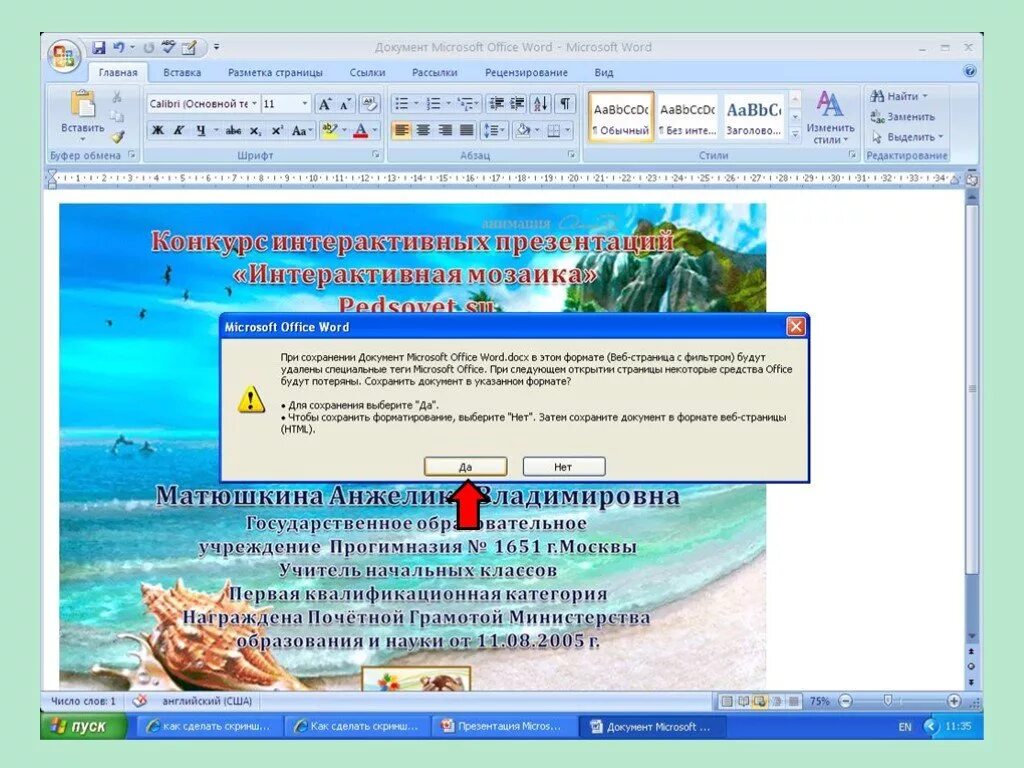Open the Вид tab
Image resolution: width=1024 pixels, height=768 pixels.
coord(604,72)
